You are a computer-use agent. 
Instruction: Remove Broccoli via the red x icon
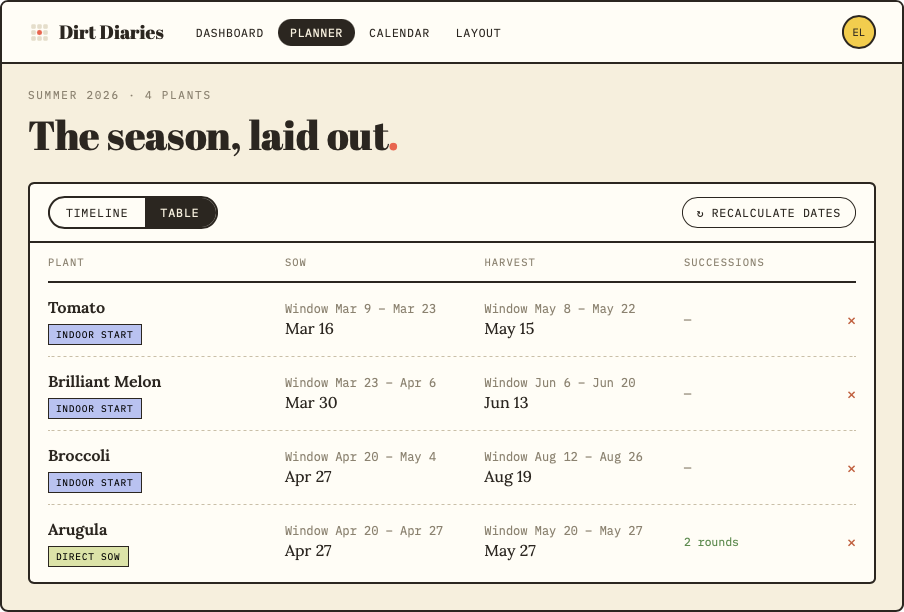(851, 469)
